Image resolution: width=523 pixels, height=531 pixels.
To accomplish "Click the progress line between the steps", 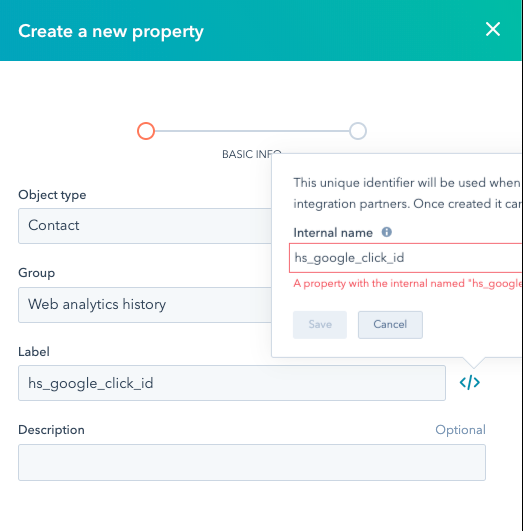I will coord(252,131).
